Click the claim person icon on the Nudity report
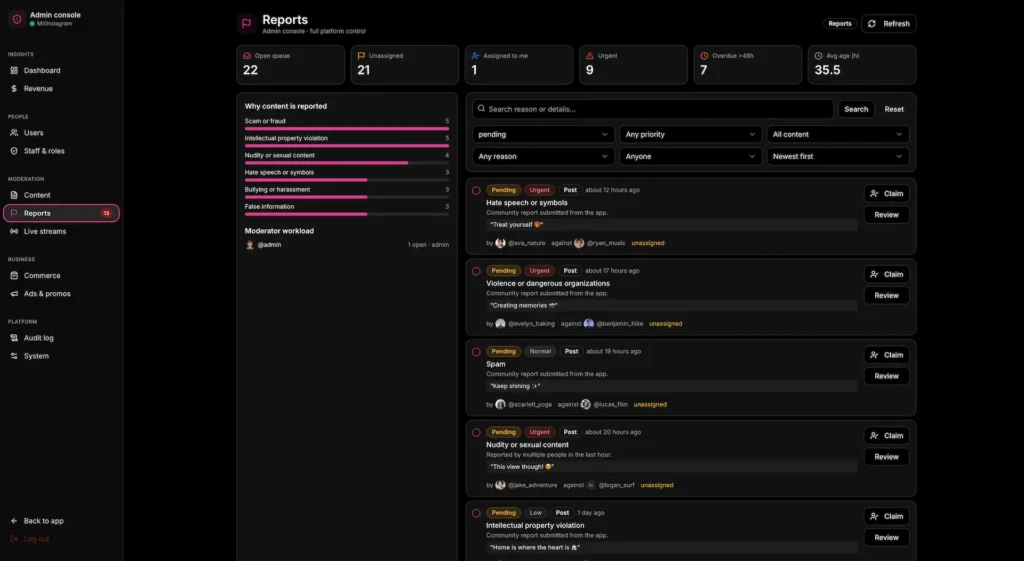Viewport: 1024px width, 561px height. pos(874,436)
